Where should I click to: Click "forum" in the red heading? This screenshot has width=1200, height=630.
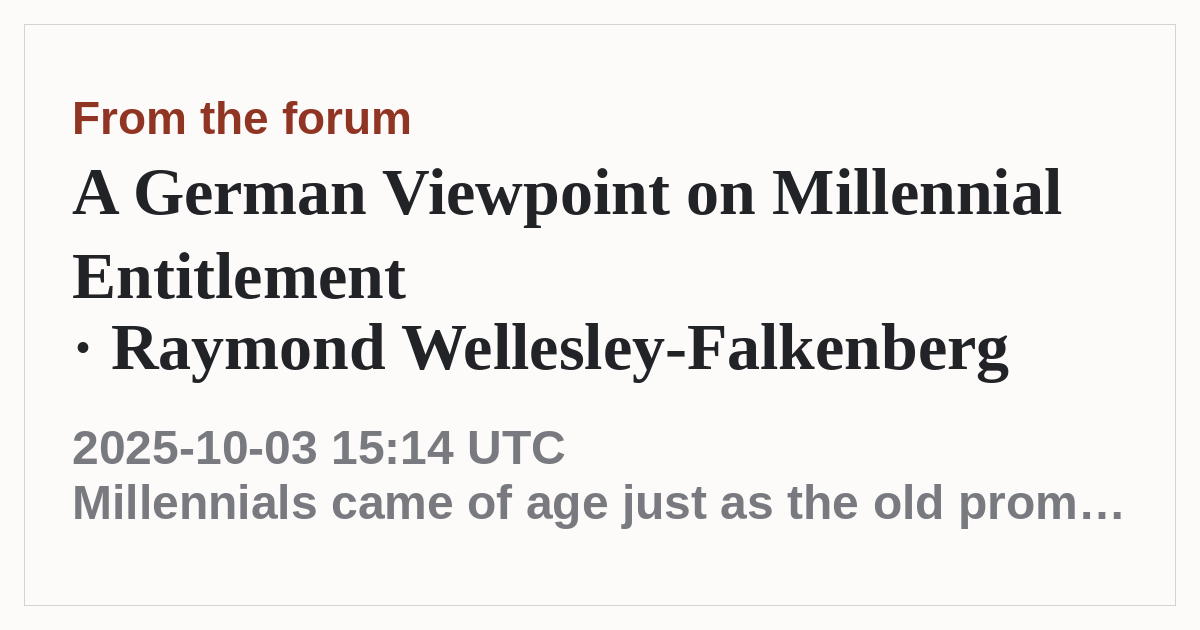[346, 119]
